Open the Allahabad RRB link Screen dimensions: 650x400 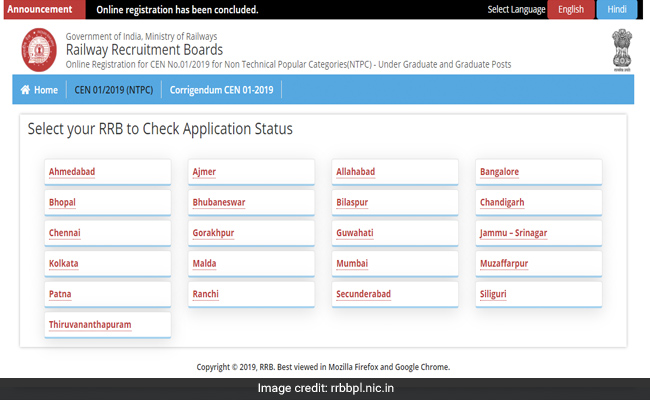coord(356,172)
